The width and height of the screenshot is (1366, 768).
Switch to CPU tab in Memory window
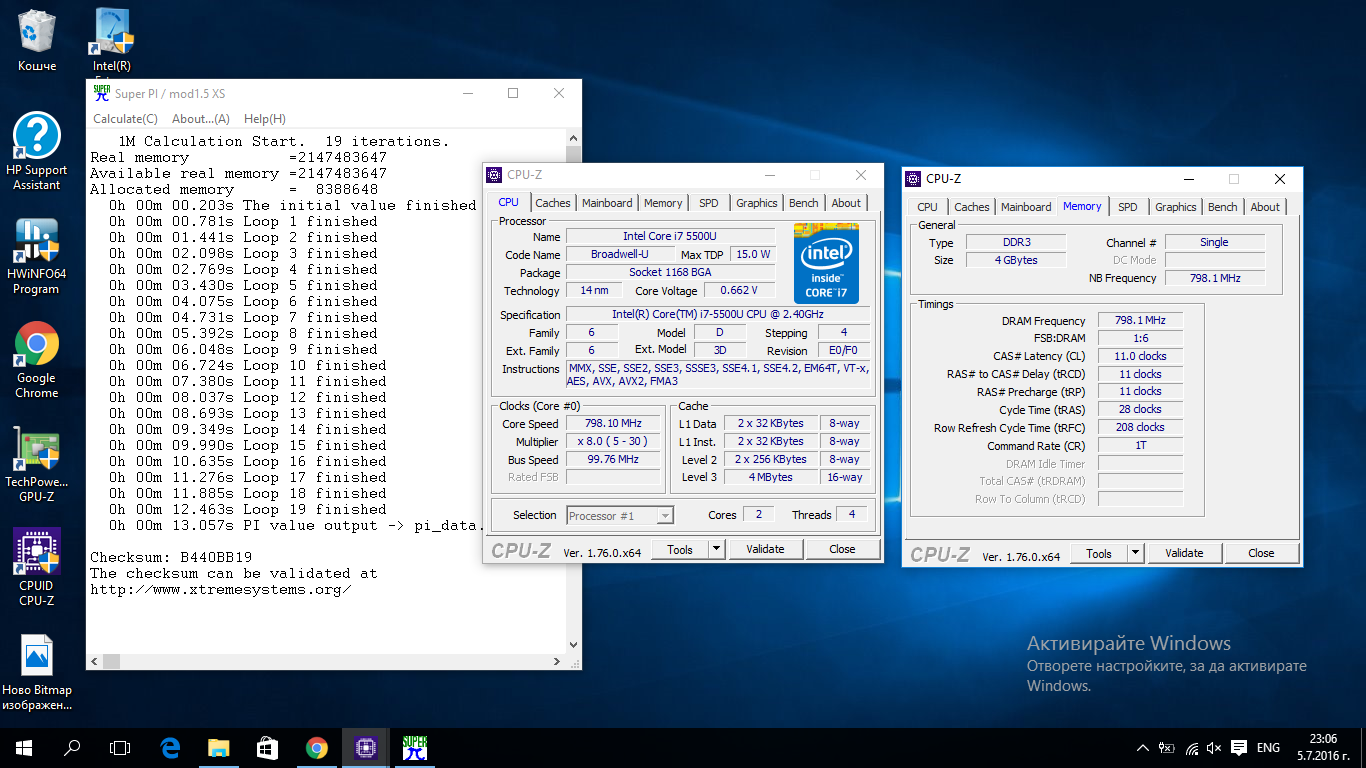tap(928, 207)
